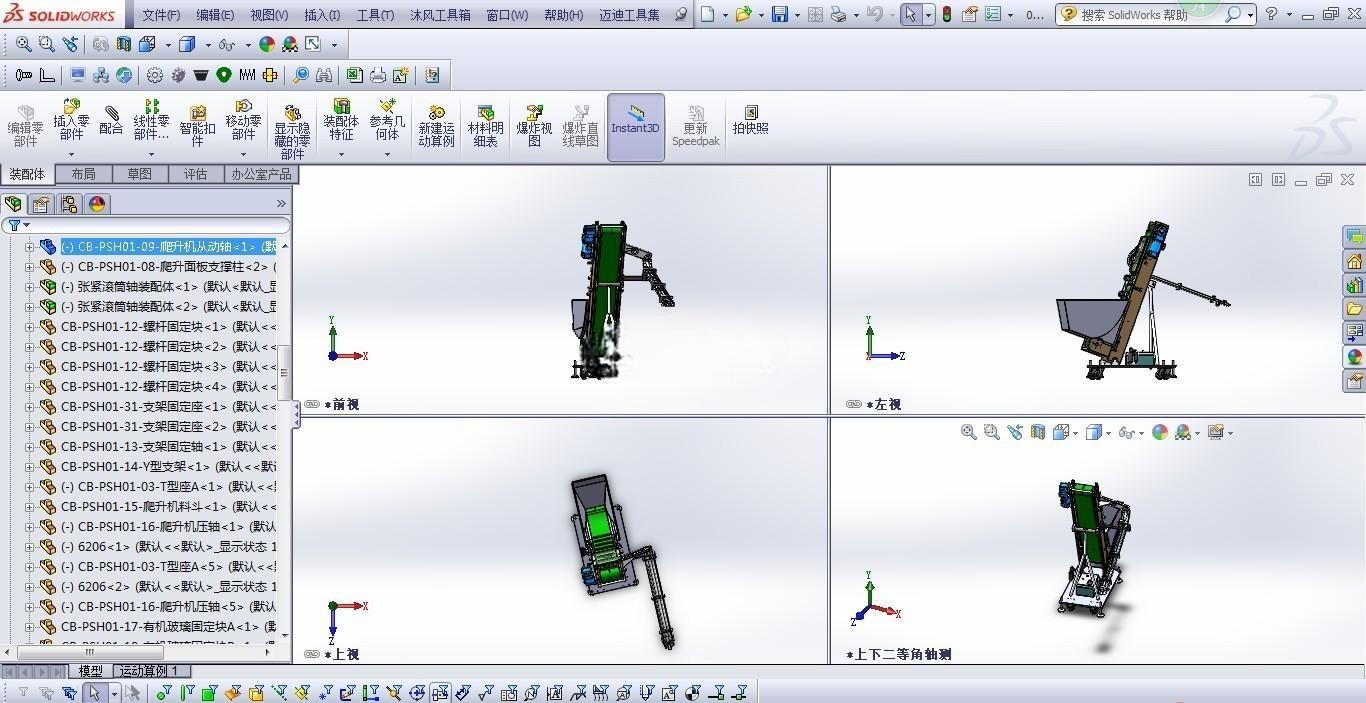Switch to the 评估 (Evaluate) tab
This screenshot has height=703, width=1366.
[x=195, y=174]
